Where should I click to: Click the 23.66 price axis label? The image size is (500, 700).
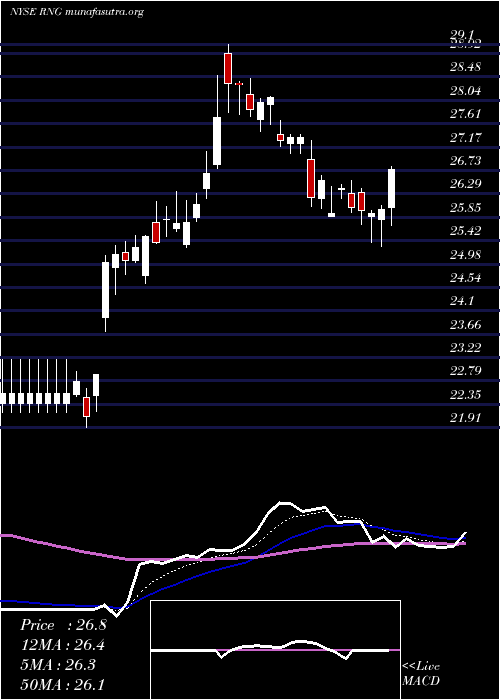tap(465, 325)
